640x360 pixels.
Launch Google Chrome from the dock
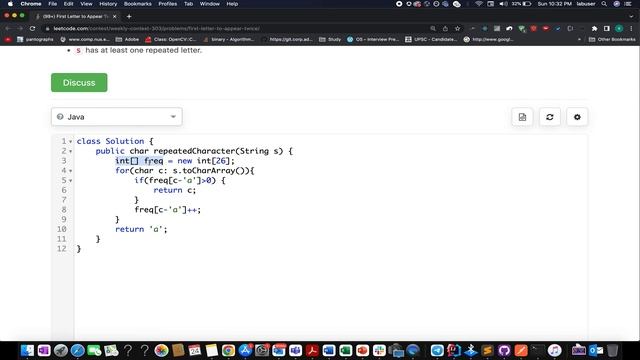pos(228,350)
